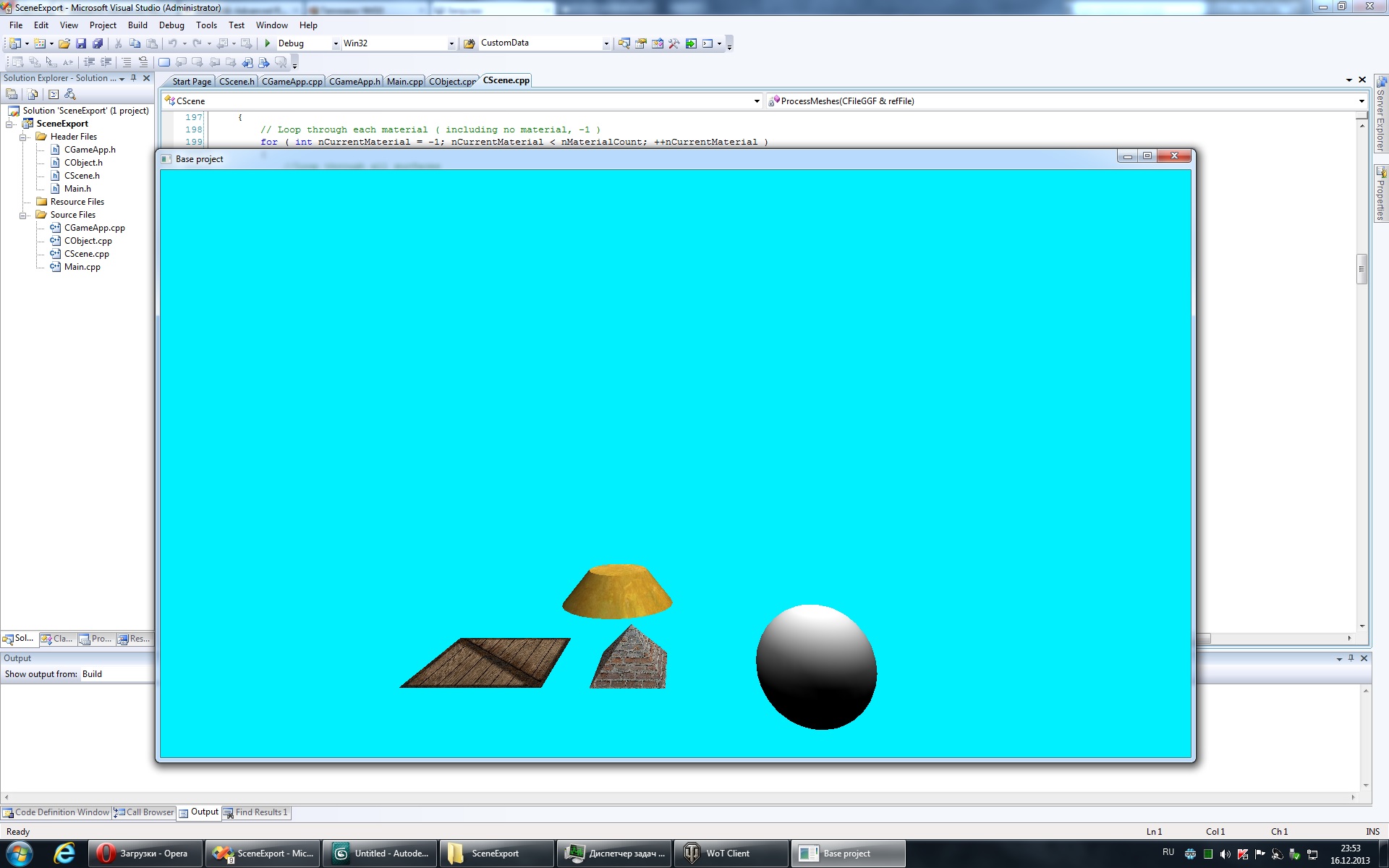This screenshot has width=1389, height=868.
Task: Open the Build menu
Action: point(137,25)
